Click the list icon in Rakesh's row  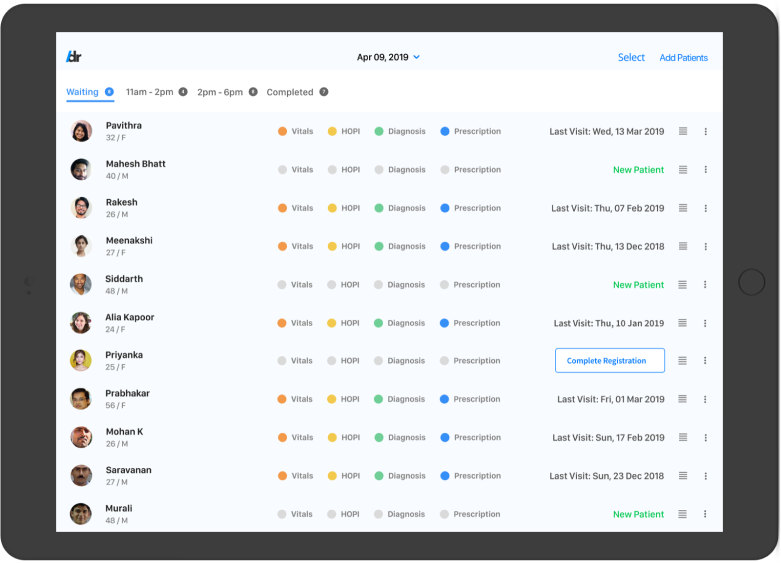[x=683, y=208]
